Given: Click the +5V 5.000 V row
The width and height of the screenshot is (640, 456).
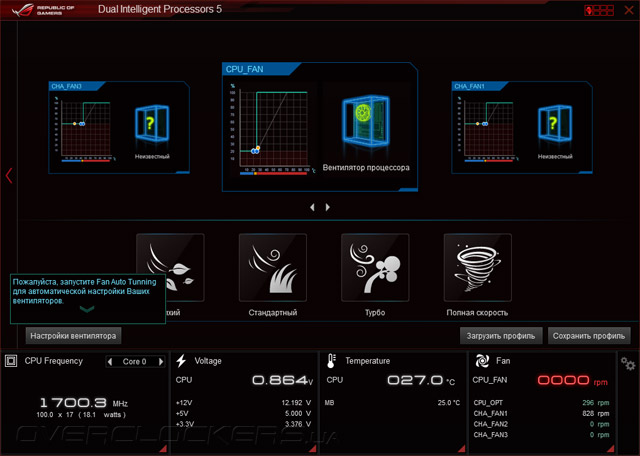Looking at the screenshot, I should tap(244, 413).
